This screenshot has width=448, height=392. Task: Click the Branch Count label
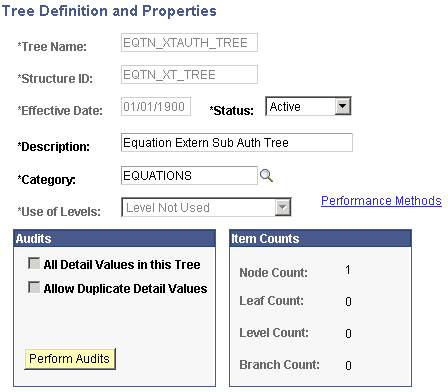point(279,365)
